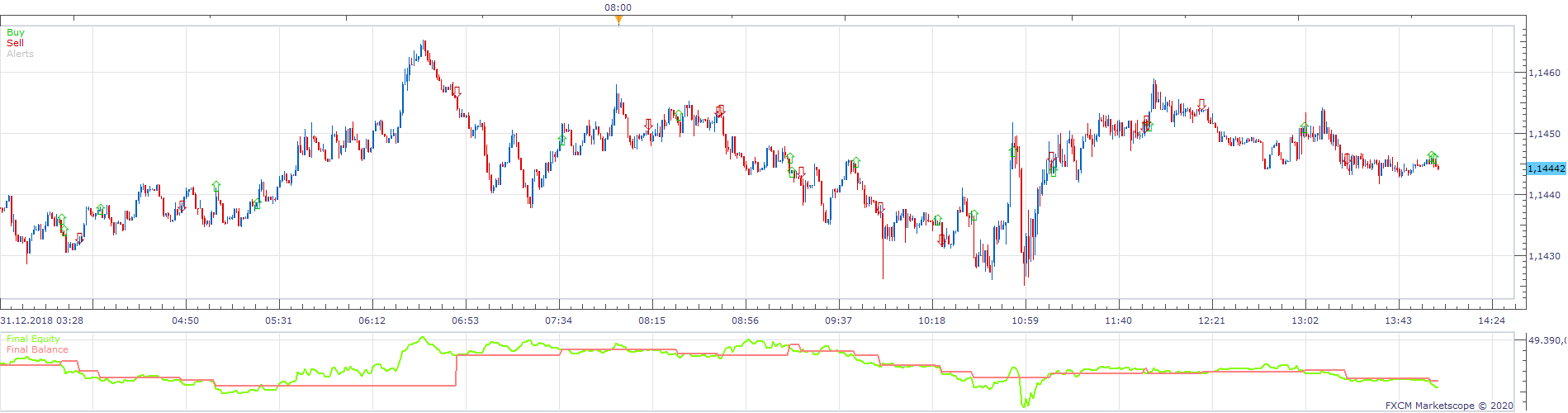Click the 06:12 time axis label

tap(372, 320)
